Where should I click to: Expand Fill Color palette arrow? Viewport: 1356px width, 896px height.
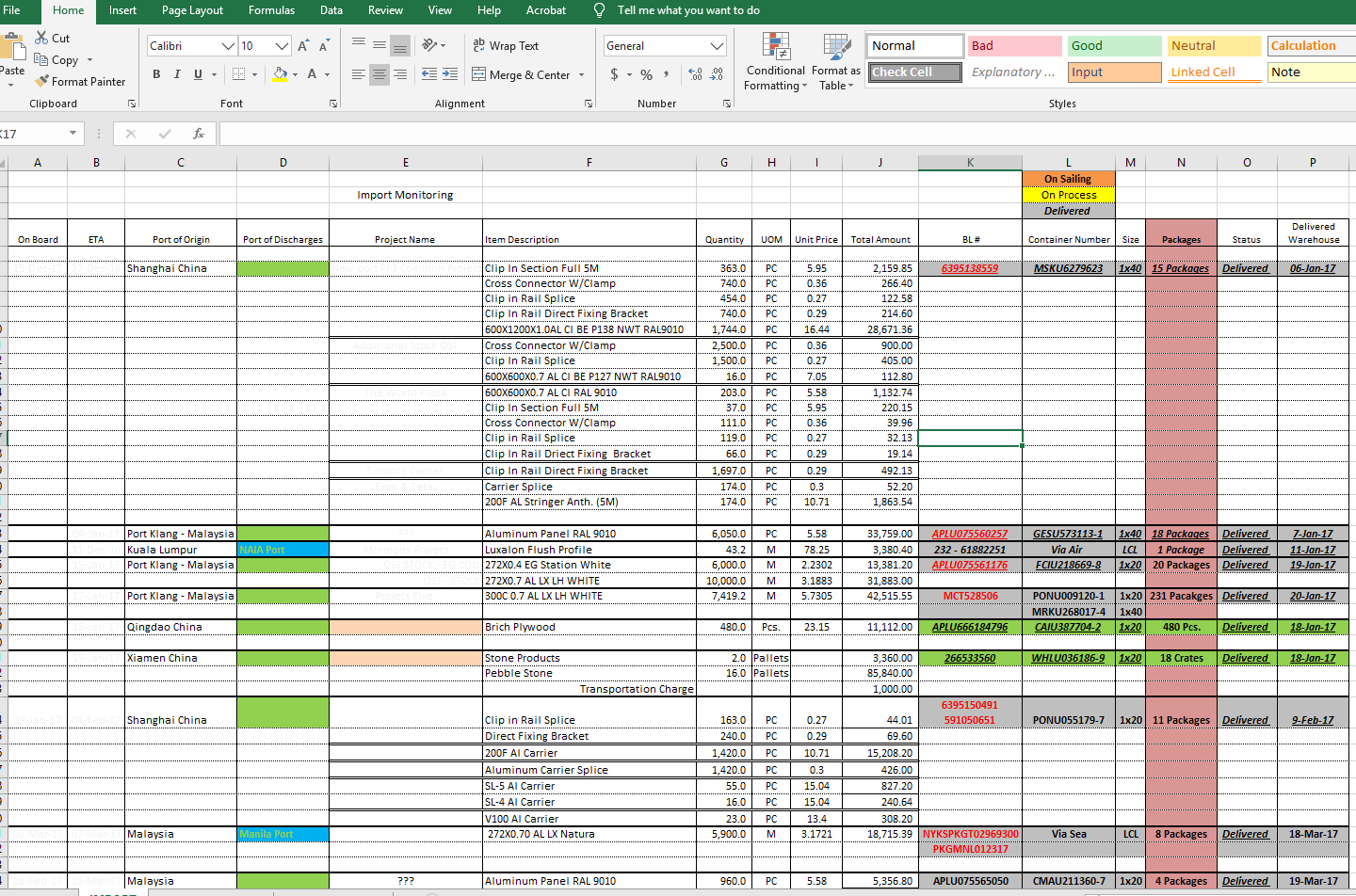[295, 74]
